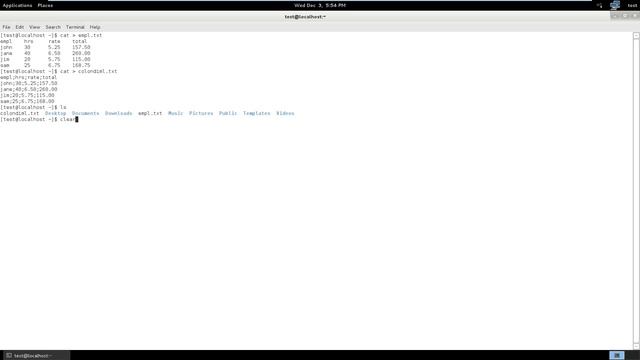Click the 'clear' command at prompt

coord(68,119)
